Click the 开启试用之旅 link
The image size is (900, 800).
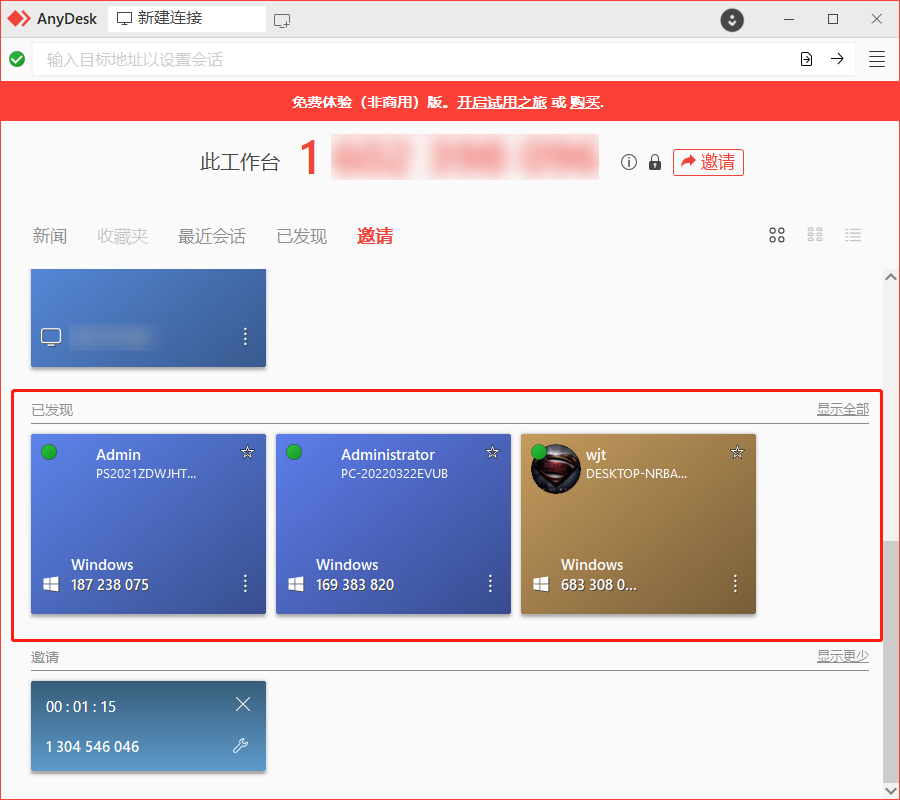pyautogui.click(x=501, y=101)
